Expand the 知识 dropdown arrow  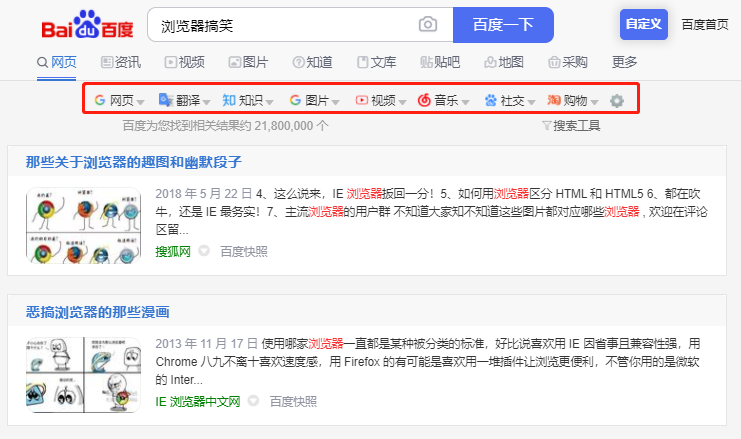pyautogui.click(x=269, y=102)
